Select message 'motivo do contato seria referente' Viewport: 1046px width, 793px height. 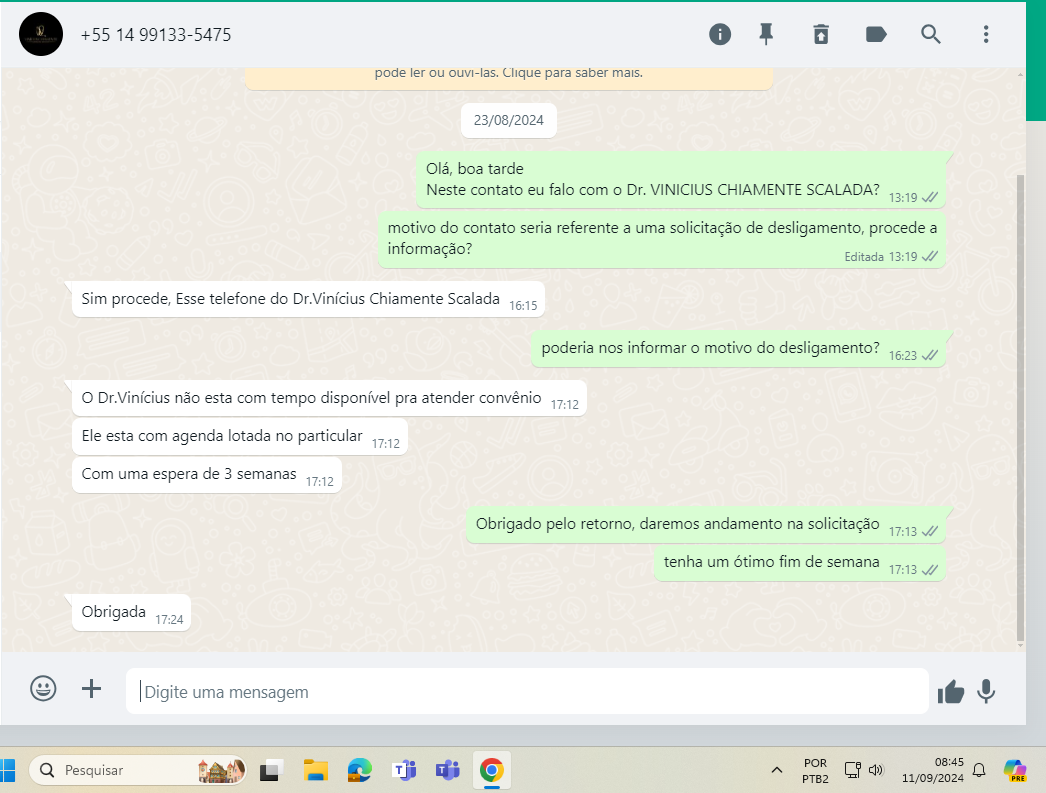[x=662, y=239]
